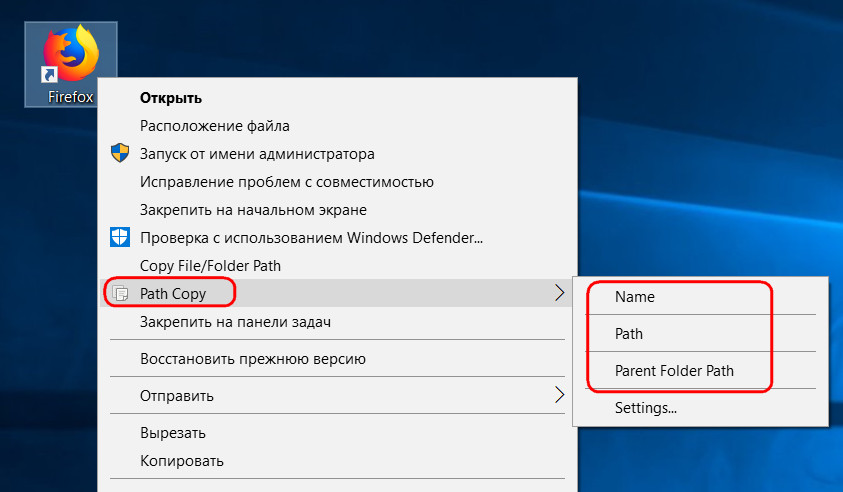The width and height of the screenshot is (843, 492).
Task: Choose Копировать in the context menu
Action: (182, 461)
